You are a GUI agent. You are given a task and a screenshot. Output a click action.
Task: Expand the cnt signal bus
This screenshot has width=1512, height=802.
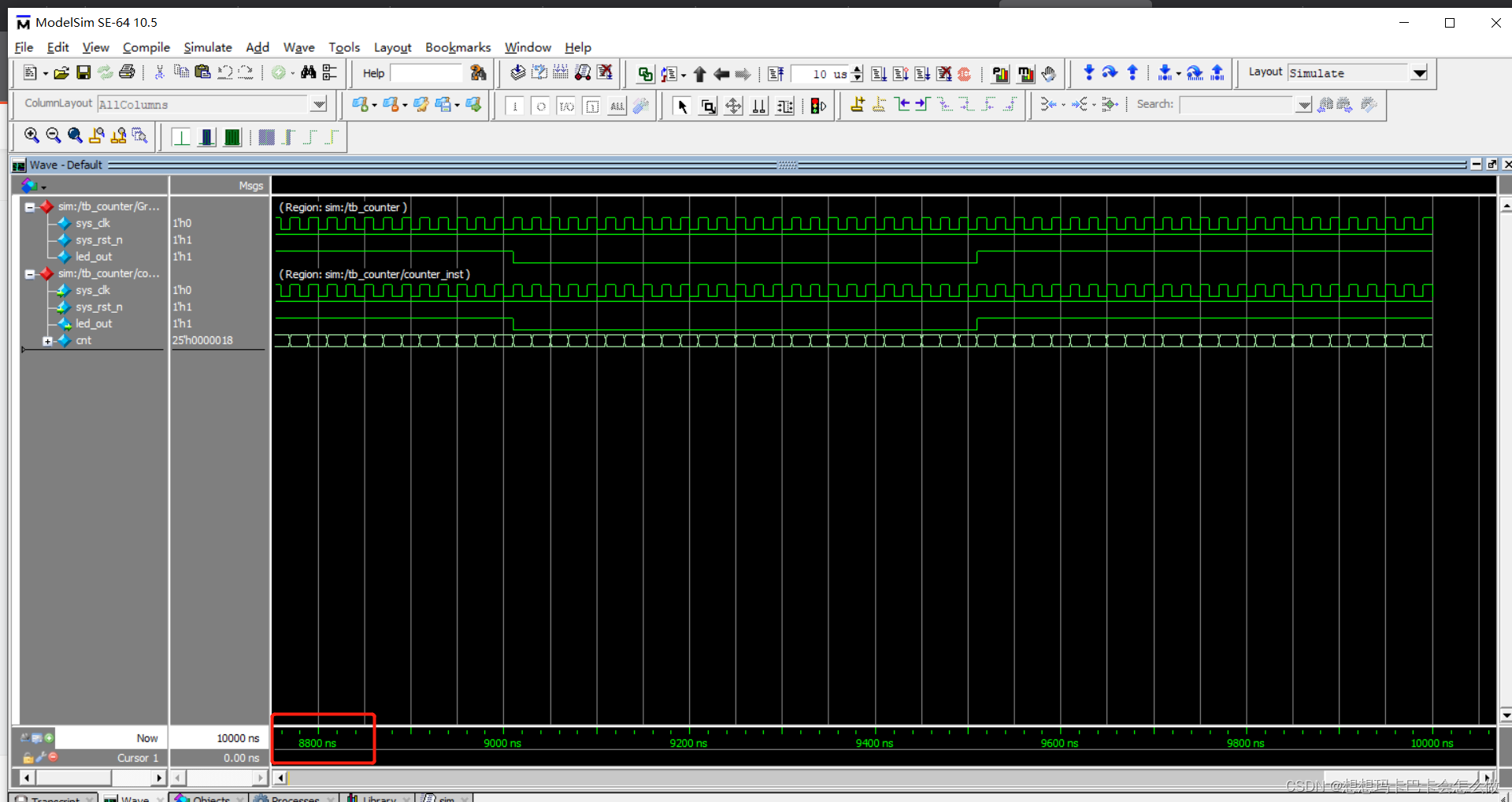coord(47,341)
